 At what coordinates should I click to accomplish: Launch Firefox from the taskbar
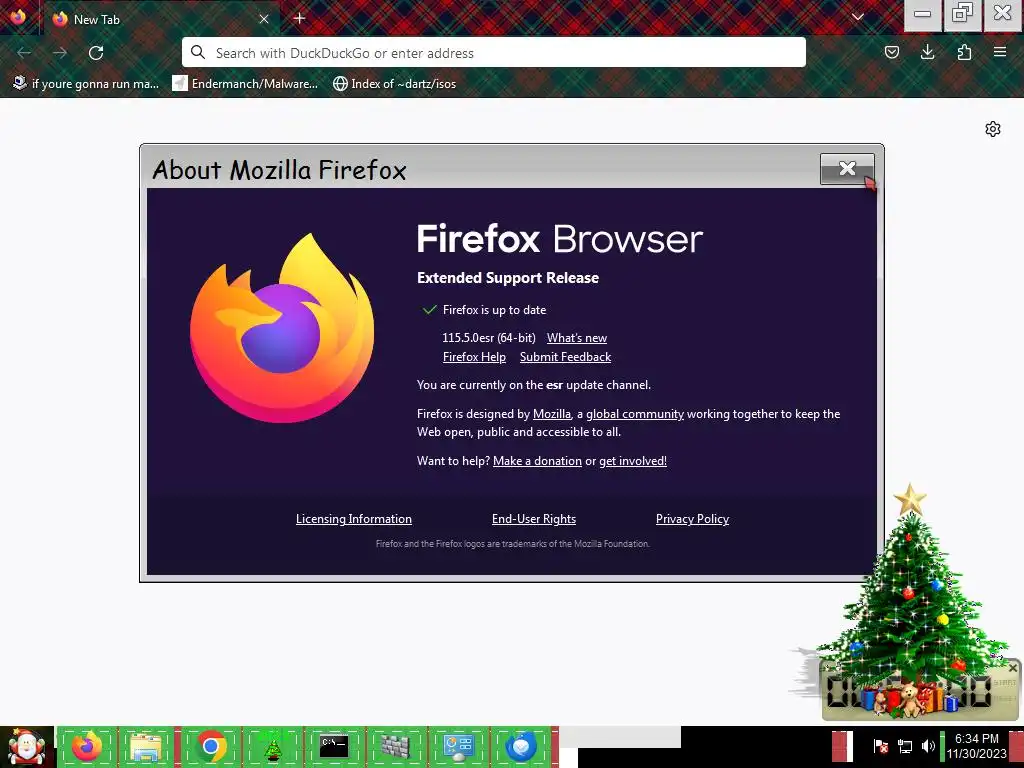coord(88,746)
